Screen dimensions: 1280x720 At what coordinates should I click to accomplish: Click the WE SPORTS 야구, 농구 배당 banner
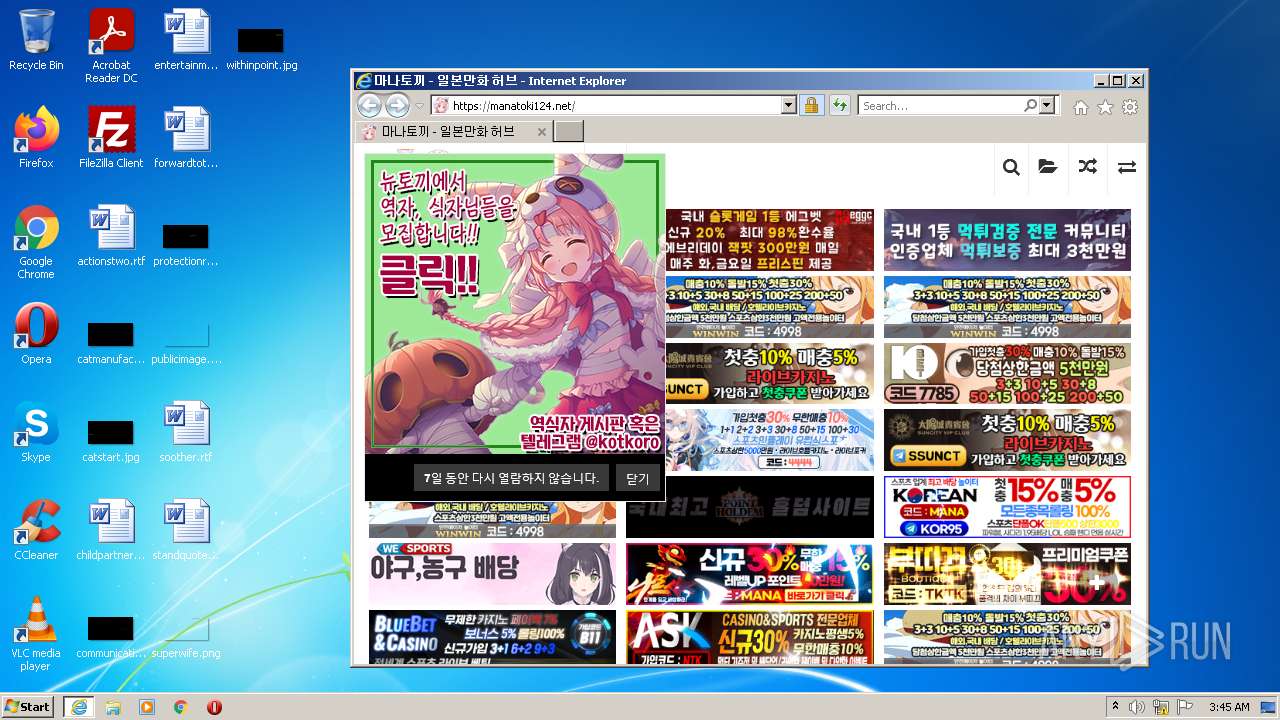click(492, 574)
